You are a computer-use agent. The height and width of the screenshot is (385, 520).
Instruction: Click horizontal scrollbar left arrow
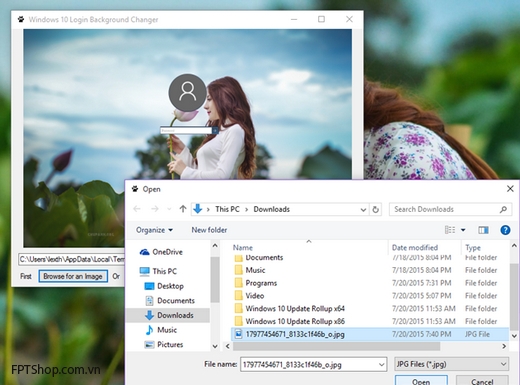(x=228, y=346)
